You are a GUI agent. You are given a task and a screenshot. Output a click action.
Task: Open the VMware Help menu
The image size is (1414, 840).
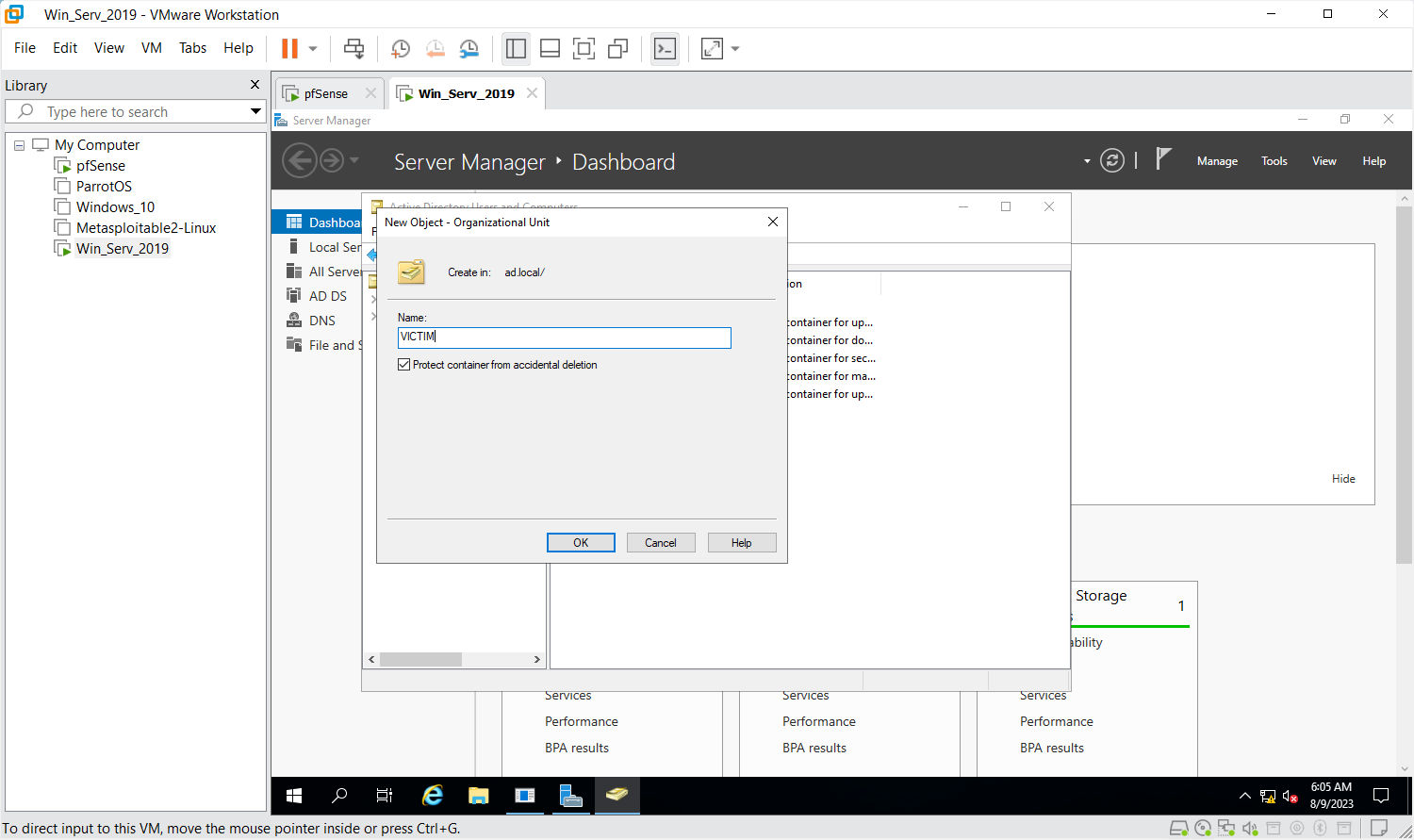coord(238,48)
